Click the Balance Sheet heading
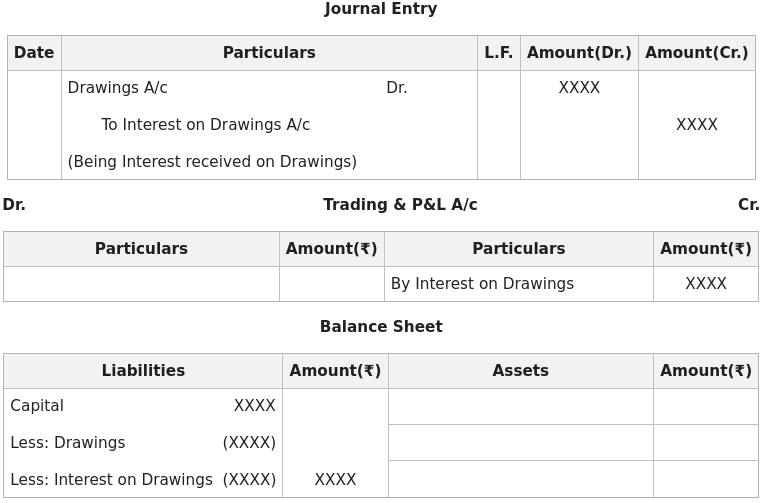Viewport: 763px width, 503px height. 381,326
